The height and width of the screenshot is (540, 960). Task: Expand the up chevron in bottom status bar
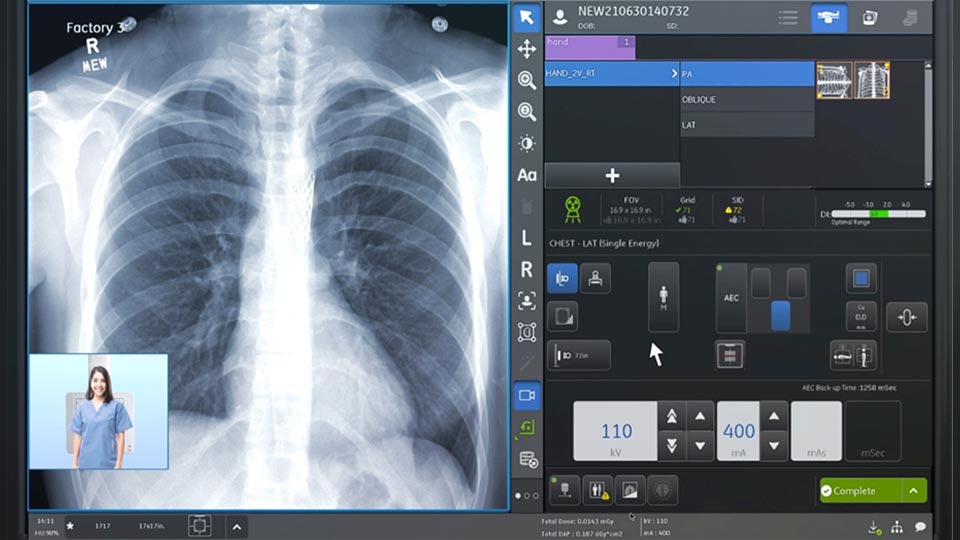(x=237, y=526)
